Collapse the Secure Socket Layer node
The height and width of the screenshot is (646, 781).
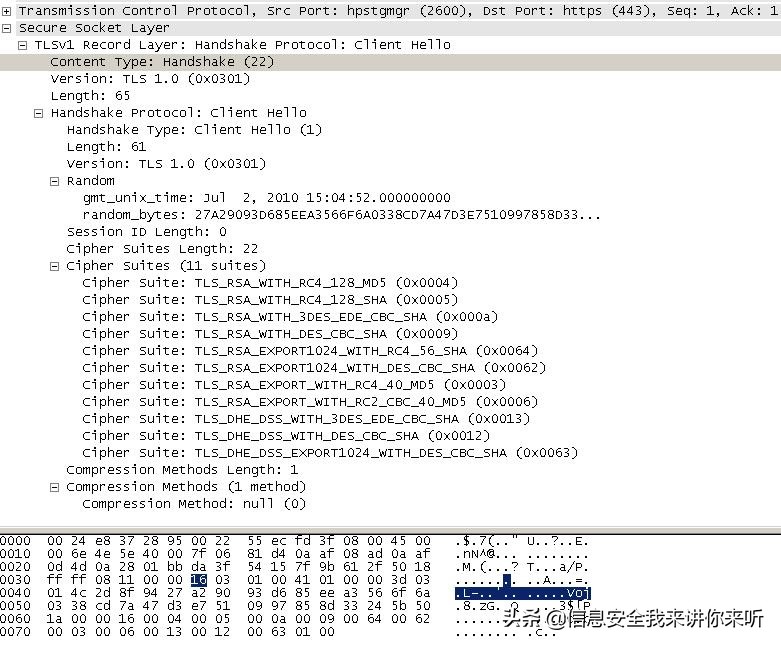pyautogui.click(x=6, y=28)
